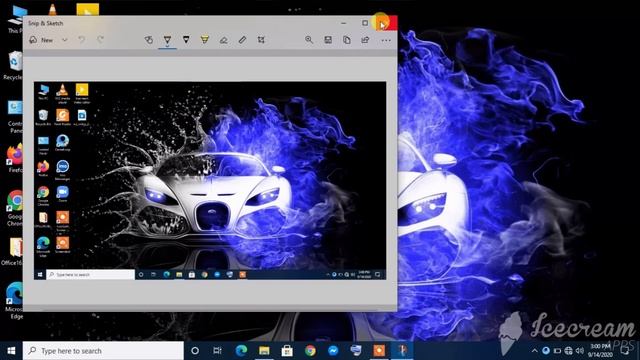
Task: Click the New snip button
Action: click(x=41, y=40)
